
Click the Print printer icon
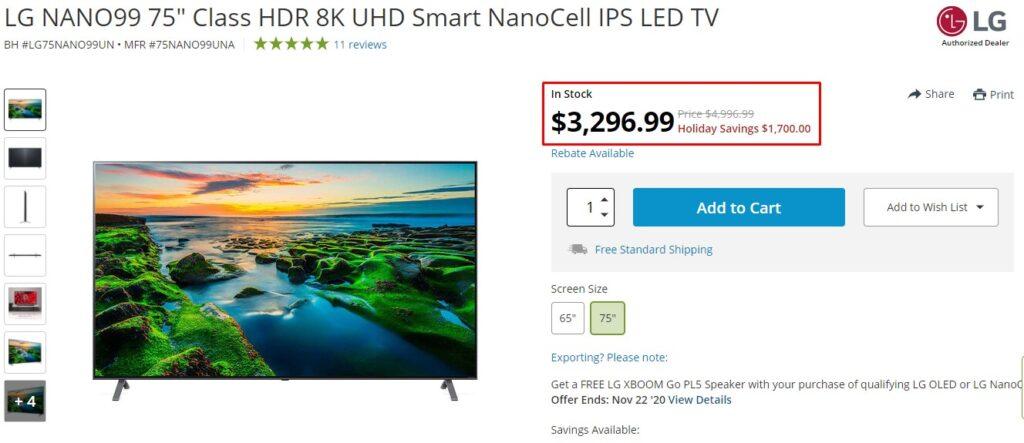pos(979,95)
